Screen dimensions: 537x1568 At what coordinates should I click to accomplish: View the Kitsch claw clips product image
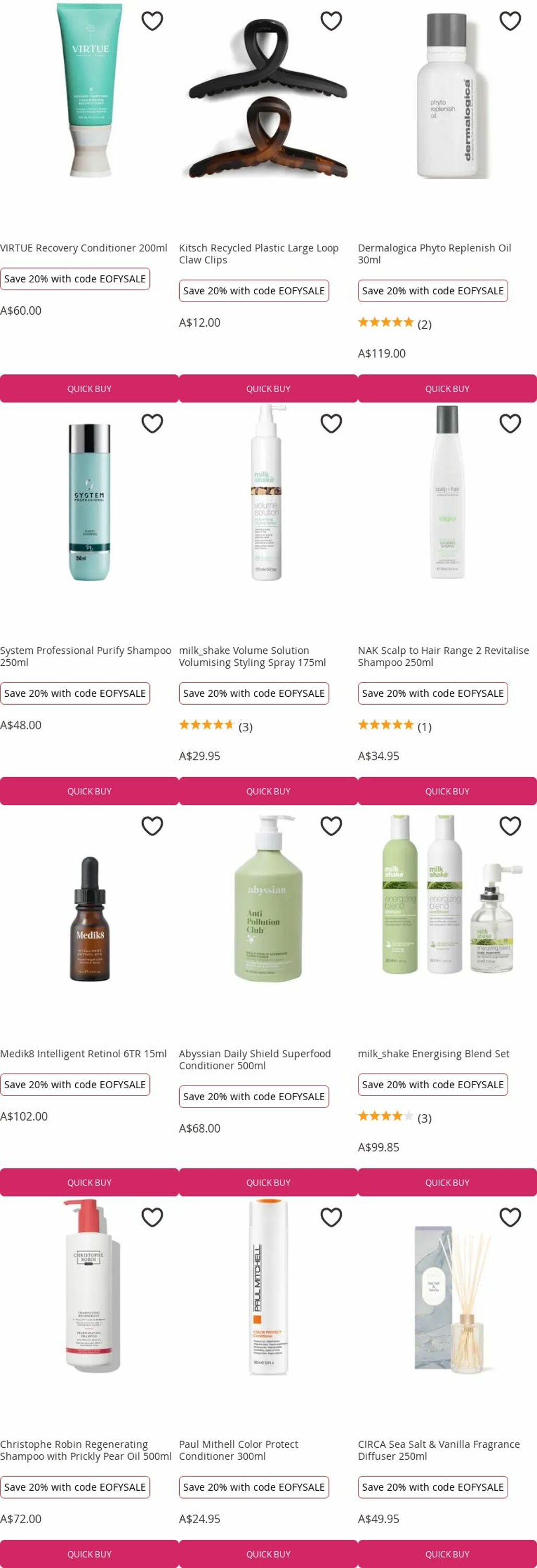[x=268, y=97]
